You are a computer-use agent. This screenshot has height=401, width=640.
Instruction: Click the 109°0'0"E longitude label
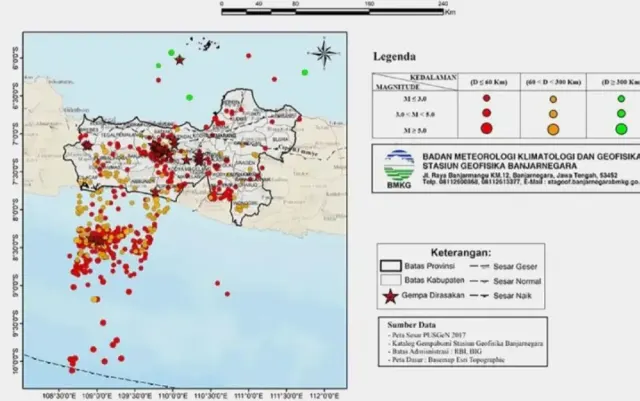(x=97, y=396)
